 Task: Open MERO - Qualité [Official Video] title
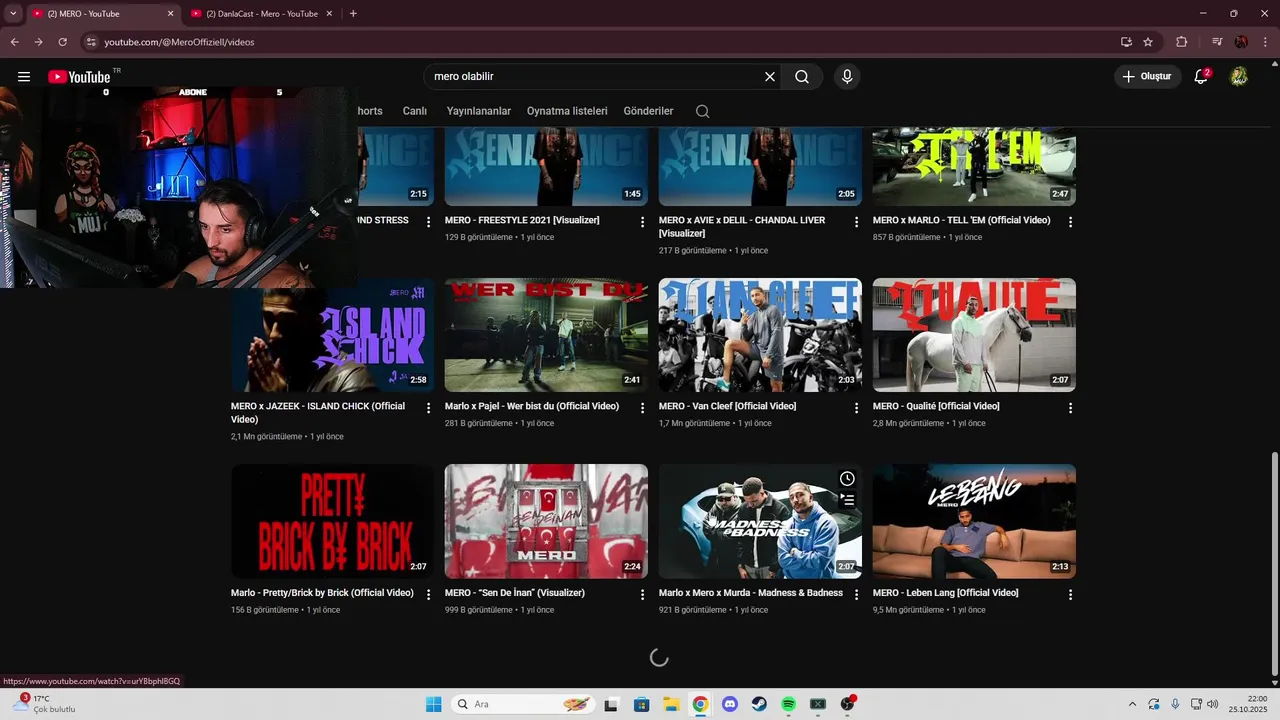(x=936, y=406)
